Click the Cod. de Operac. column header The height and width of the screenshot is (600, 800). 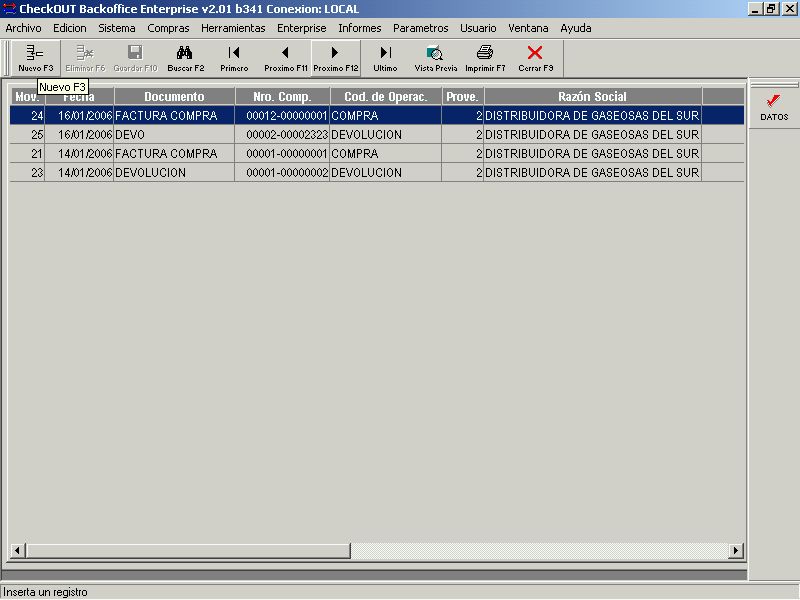[386, 96]
